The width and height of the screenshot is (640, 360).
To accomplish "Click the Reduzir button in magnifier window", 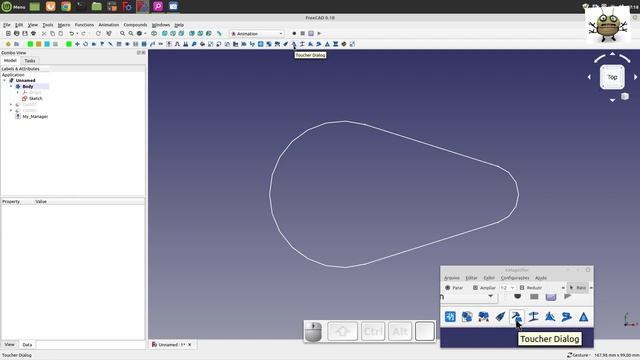I will pos(531,288).
